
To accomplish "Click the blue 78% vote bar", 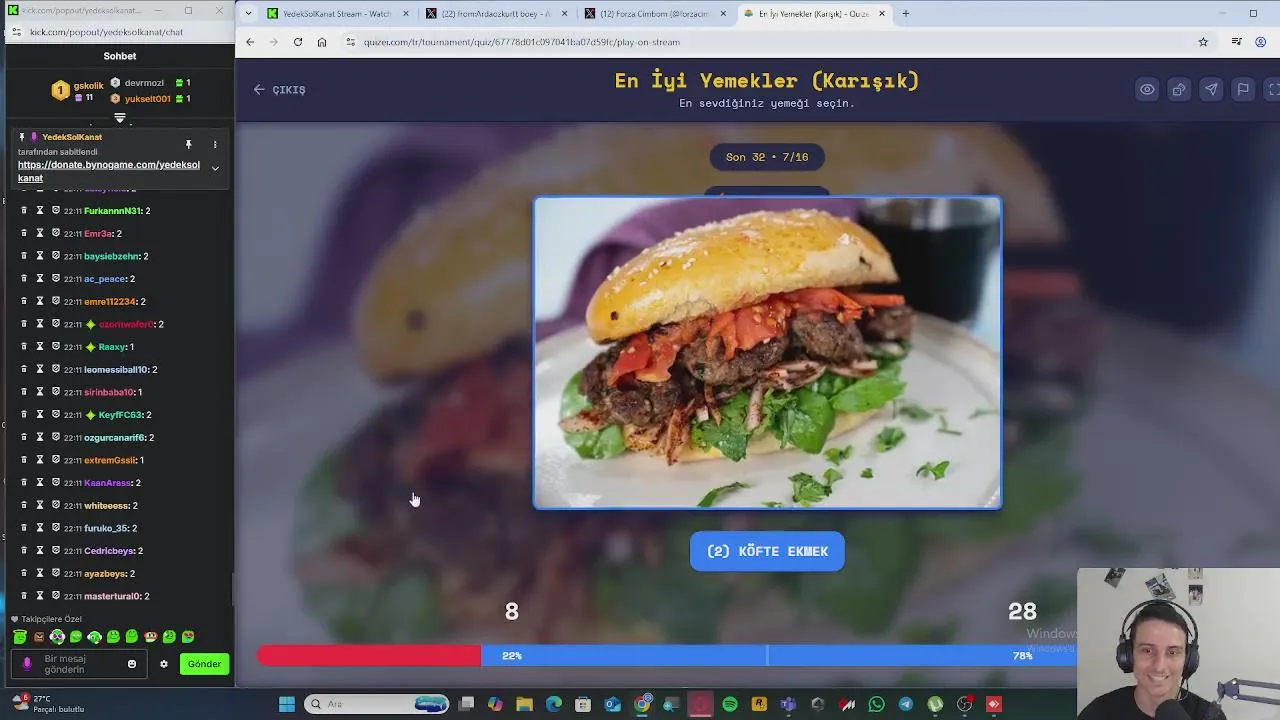I will [779, 655].
